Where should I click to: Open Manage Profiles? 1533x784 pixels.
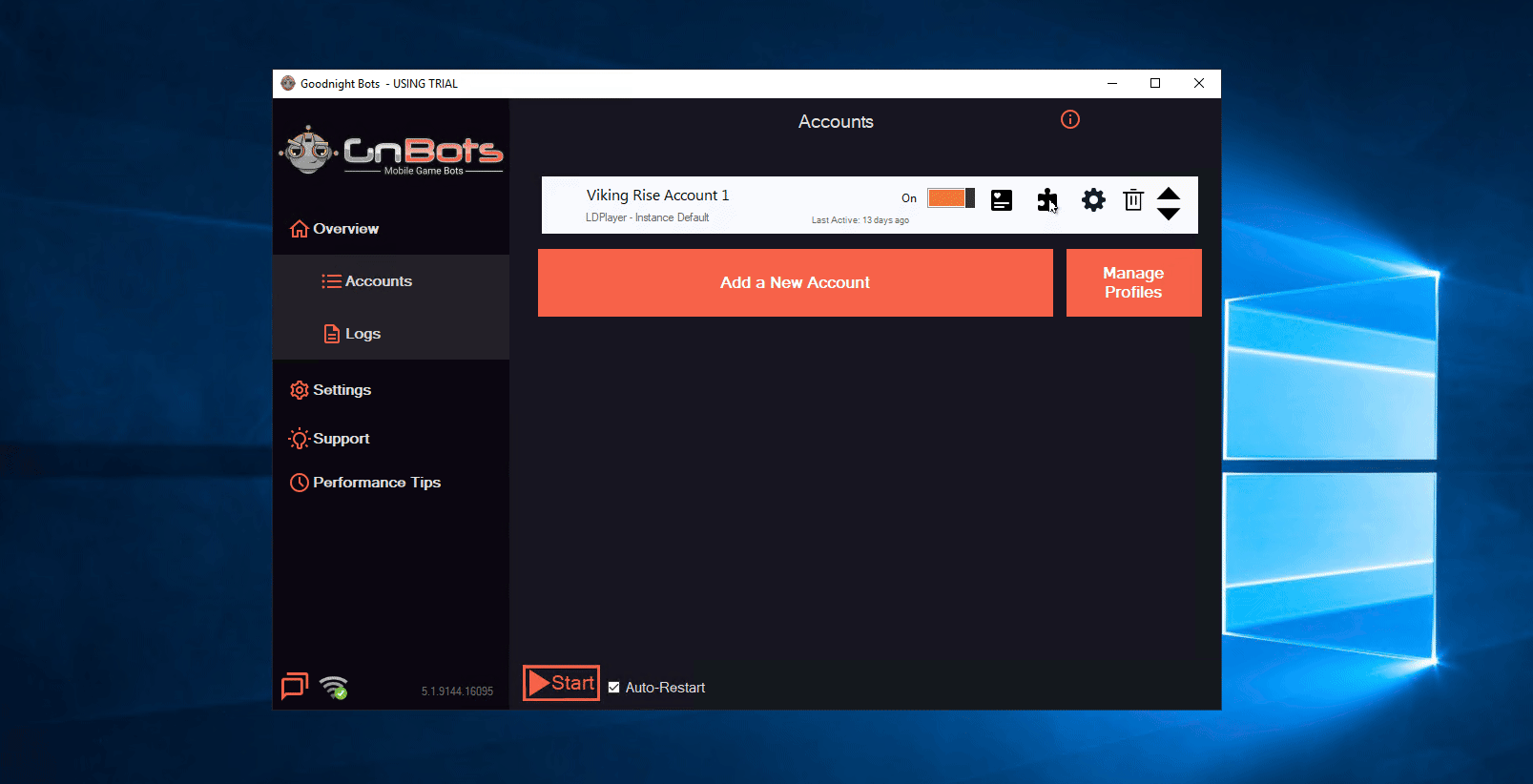point(1133,282)
